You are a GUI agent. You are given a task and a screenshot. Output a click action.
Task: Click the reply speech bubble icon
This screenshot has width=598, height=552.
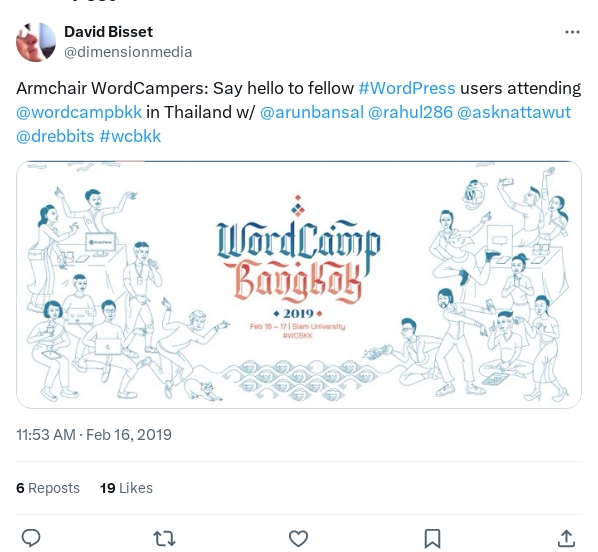(x=31, y=538)
